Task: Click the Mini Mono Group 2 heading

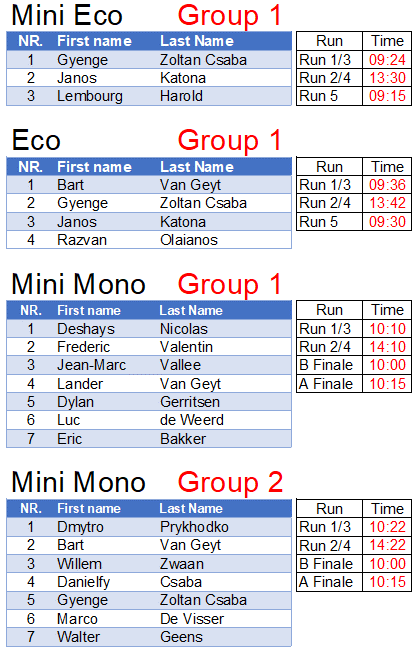Action: [x=147, y=482]
